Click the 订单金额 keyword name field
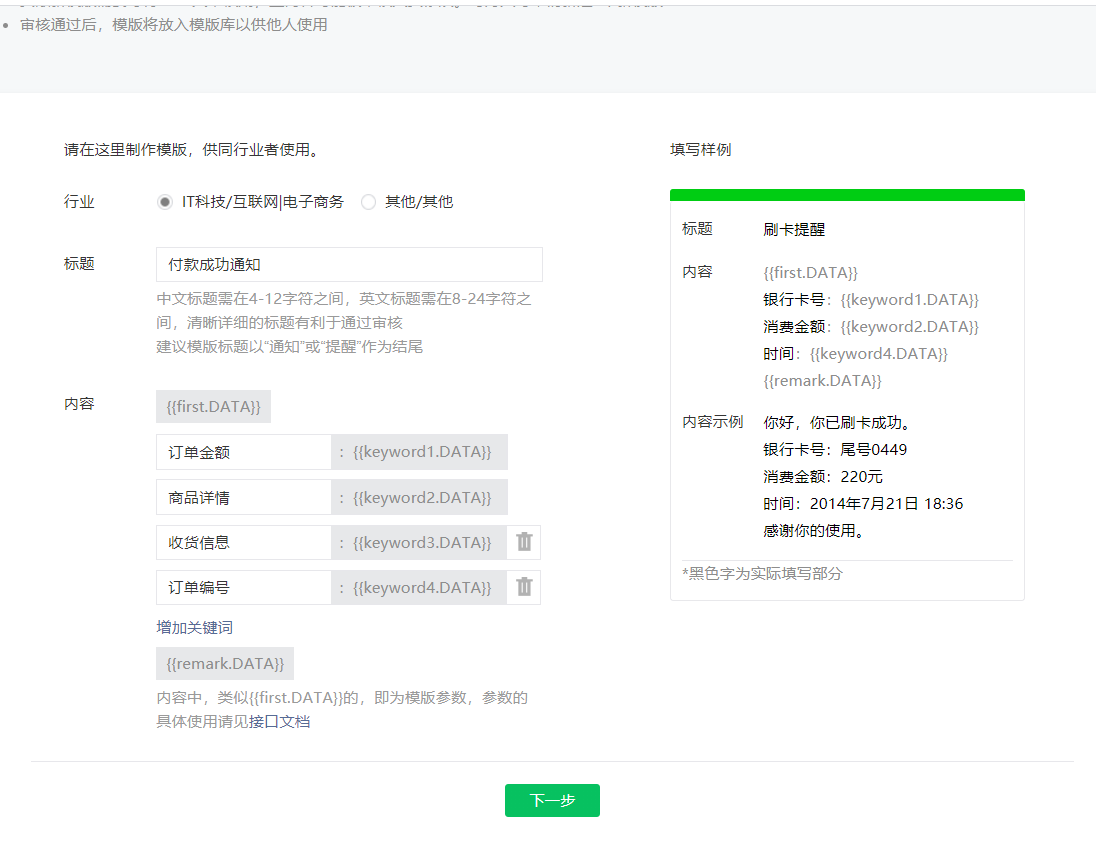 pyautogui.click(x=244, y=452)
